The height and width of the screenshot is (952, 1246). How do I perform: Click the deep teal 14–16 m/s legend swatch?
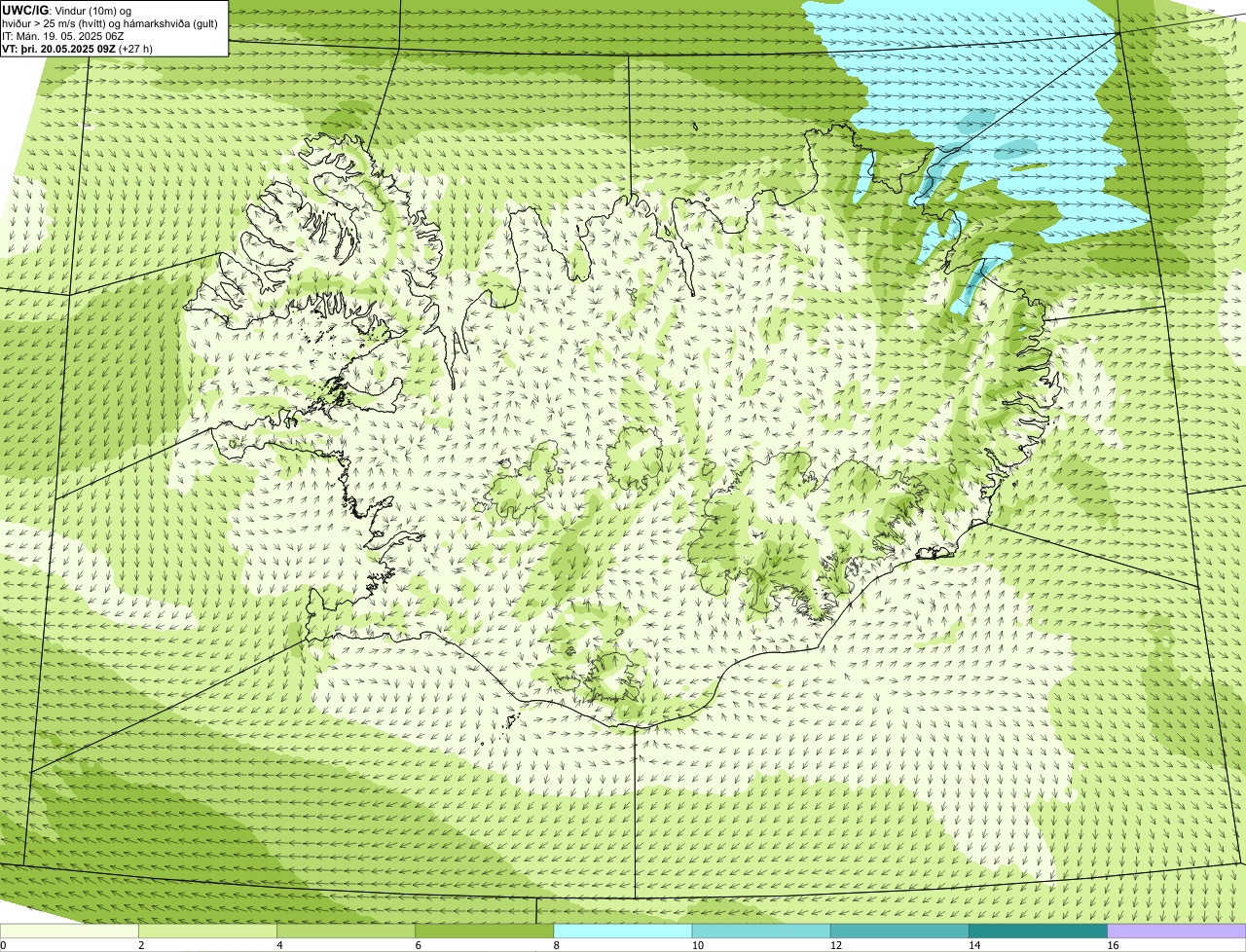(1039, 932)
